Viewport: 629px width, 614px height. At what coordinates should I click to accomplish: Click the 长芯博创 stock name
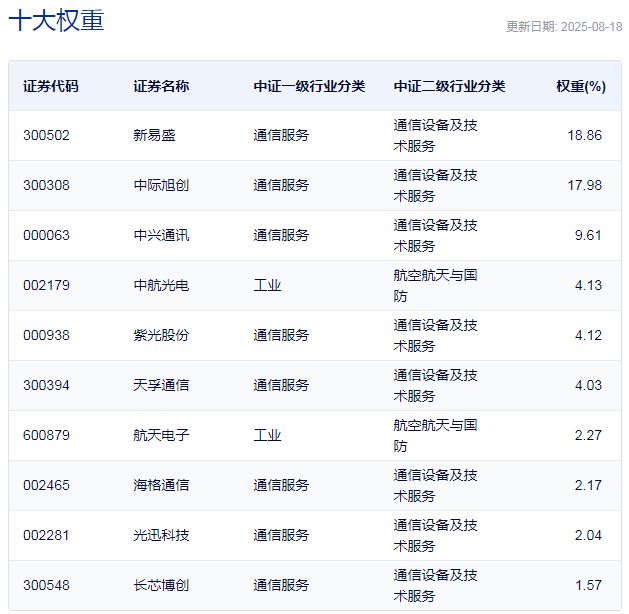(161, 585)
